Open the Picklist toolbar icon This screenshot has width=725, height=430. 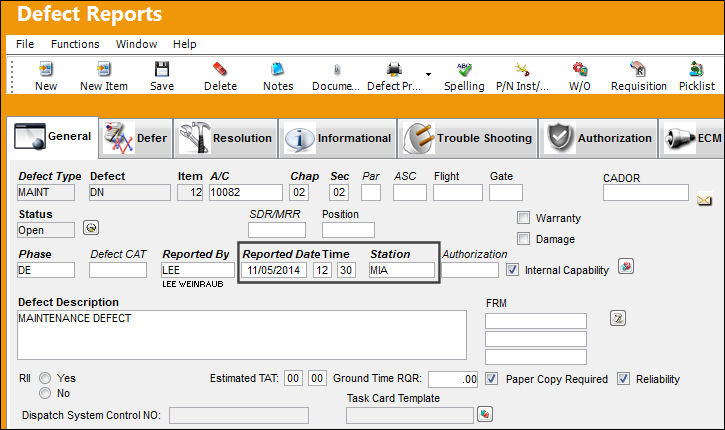[696, 69]
